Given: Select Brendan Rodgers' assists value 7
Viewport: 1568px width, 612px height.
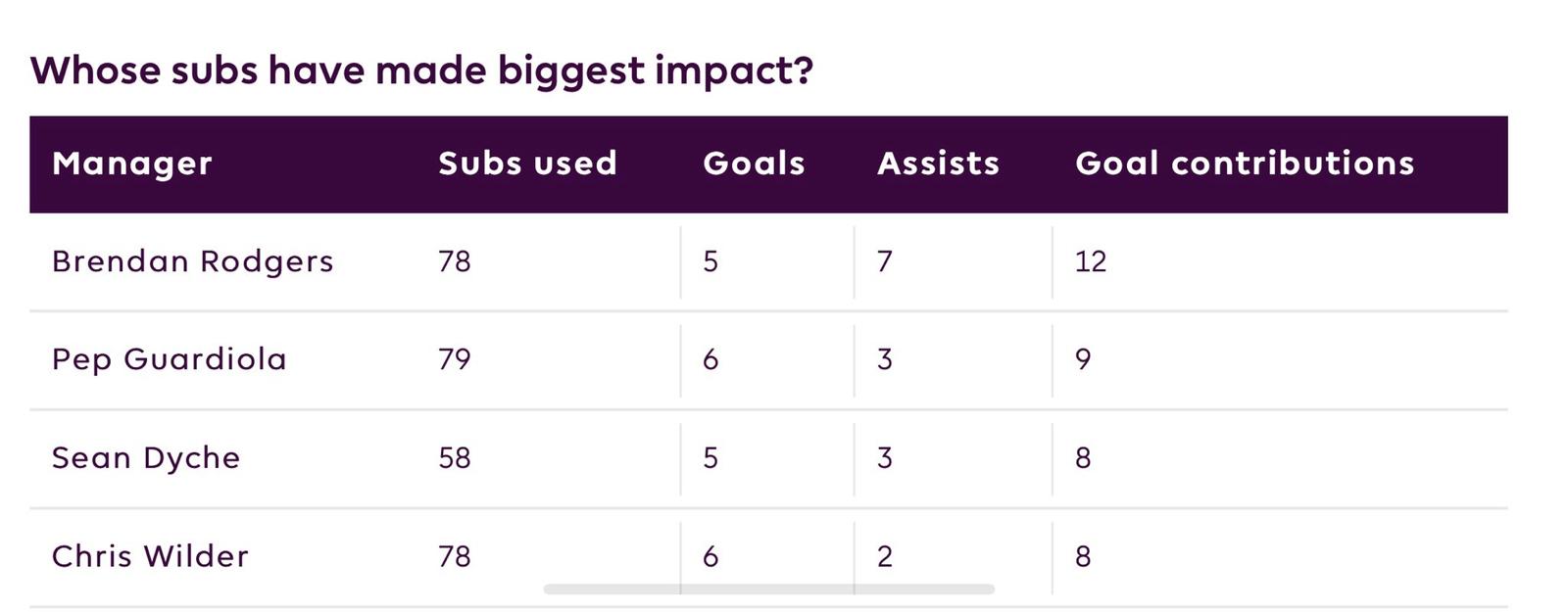Looking at the screenshot, I should (884, 261).
